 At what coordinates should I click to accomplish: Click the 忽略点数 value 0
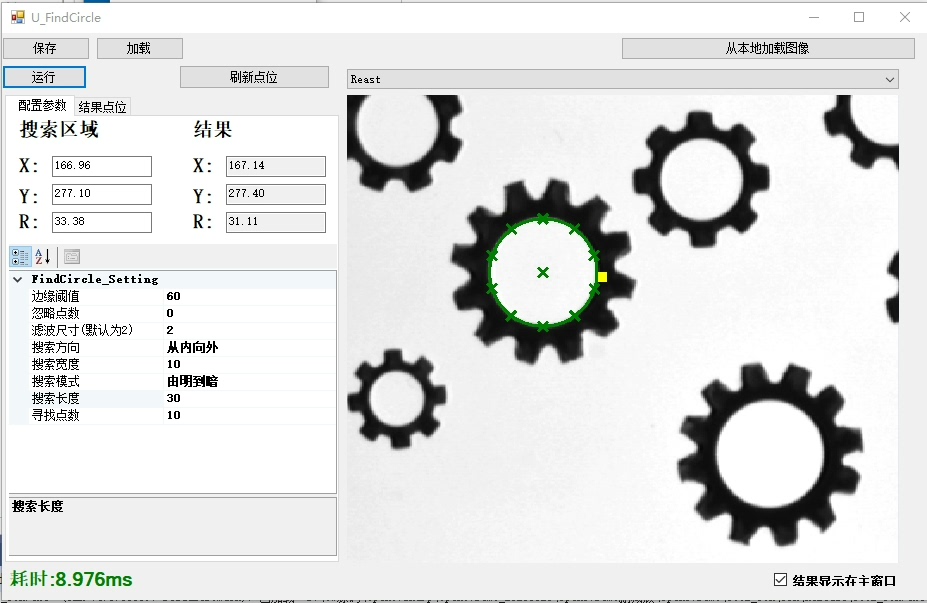[170, 313]
